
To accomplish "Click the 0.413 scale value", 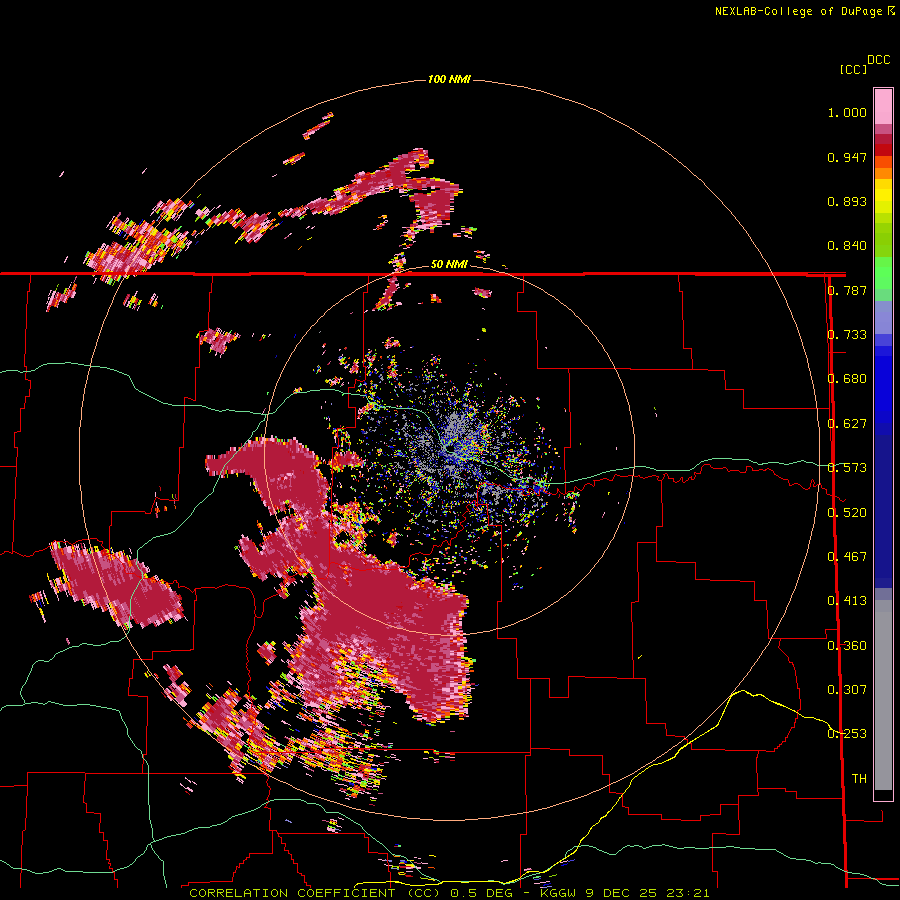I will point(847,601).
